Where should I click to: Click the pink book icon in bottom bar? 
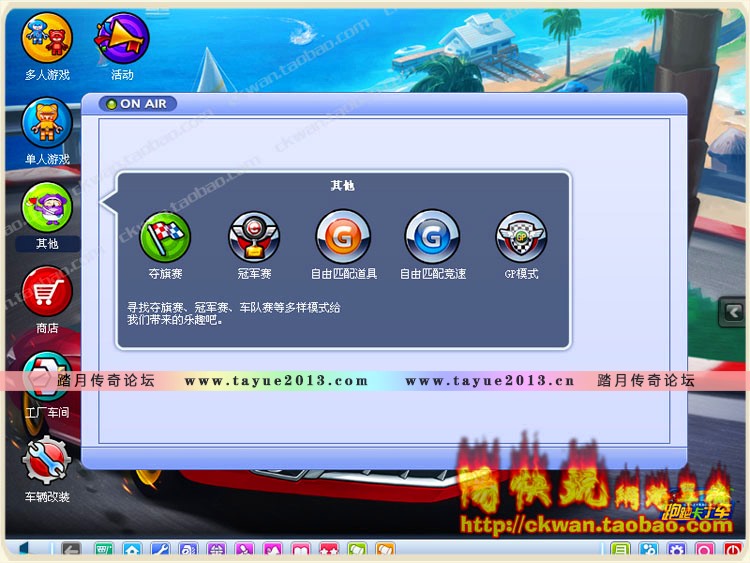click(x=301, y=550)
